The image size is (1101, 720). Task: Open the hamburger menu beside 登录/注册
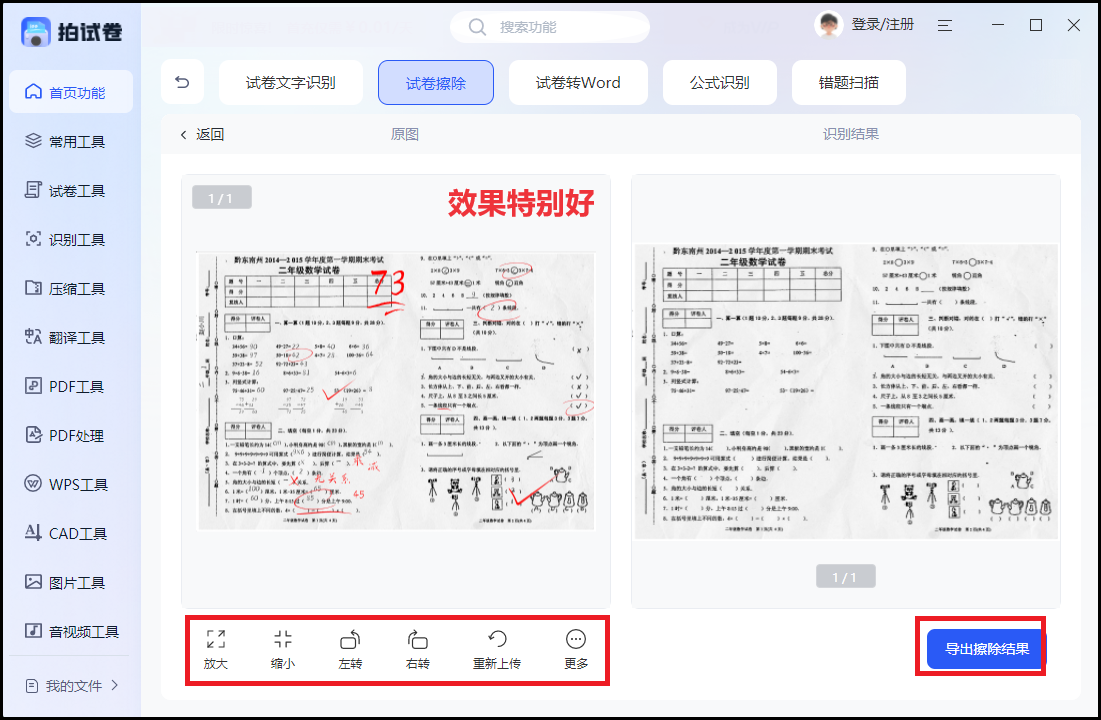pyautogui.click(x=944, y=24)
